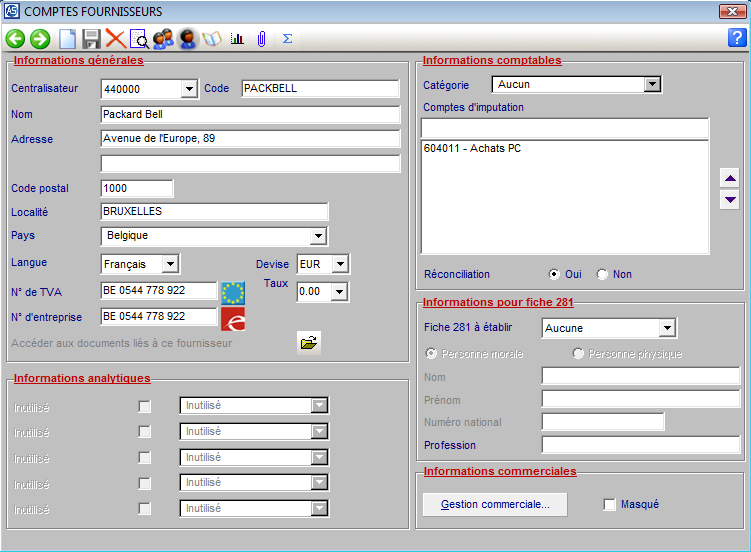Create a new blank supplier record
Viewport: 751px width, 552px height.
click(x=68, y=39)
